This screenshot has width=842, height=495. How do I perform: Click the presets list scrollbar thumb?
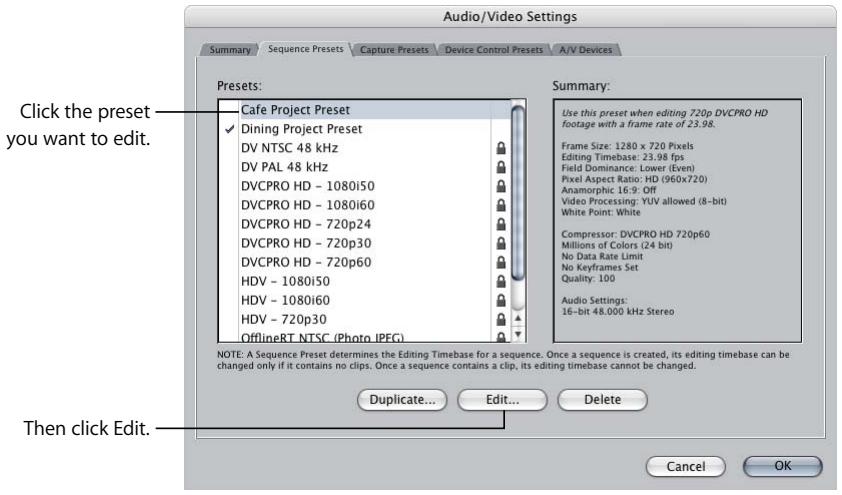coord(518,192)
